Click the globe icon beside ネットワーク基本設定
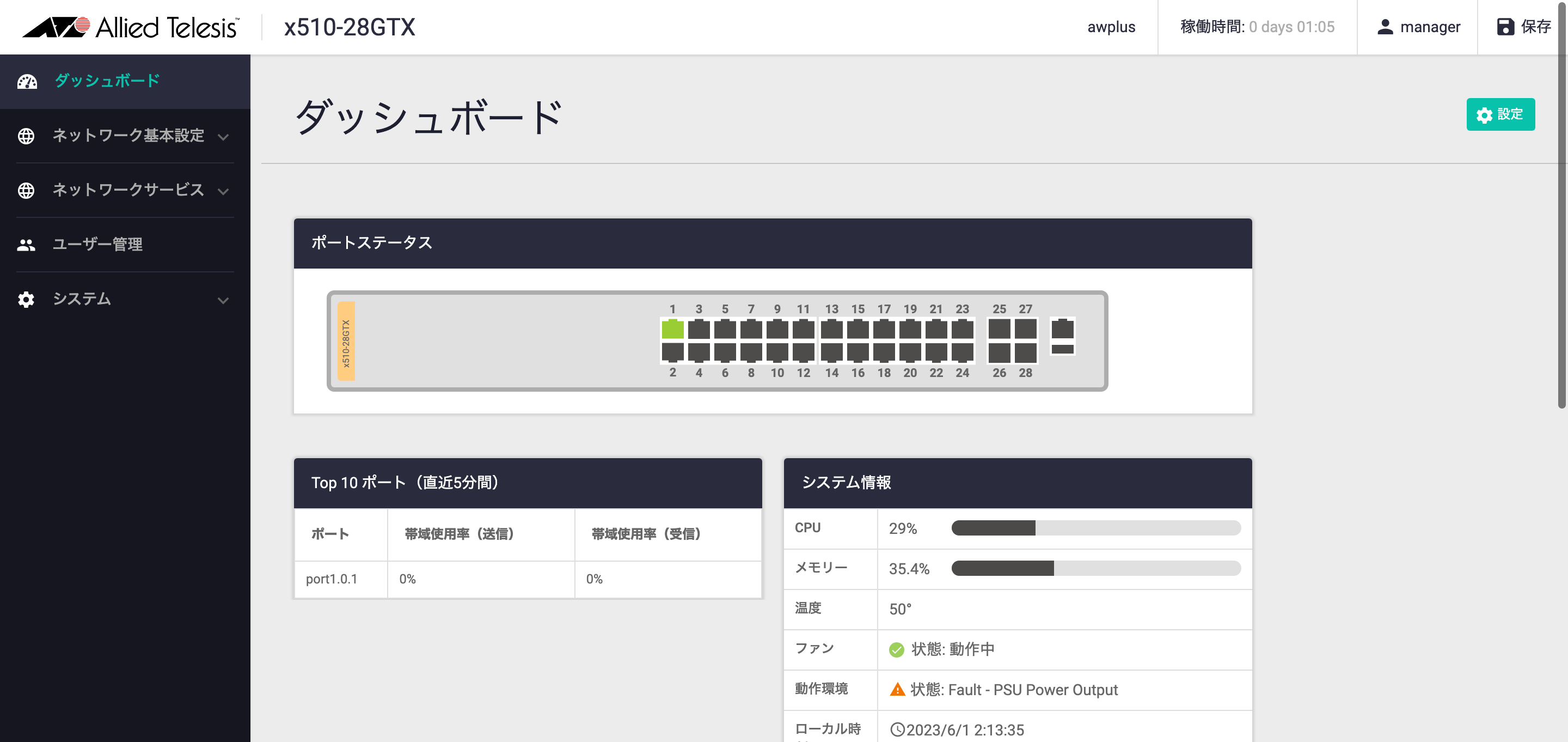The image size is (1568, 742). [x=27, y=136]
